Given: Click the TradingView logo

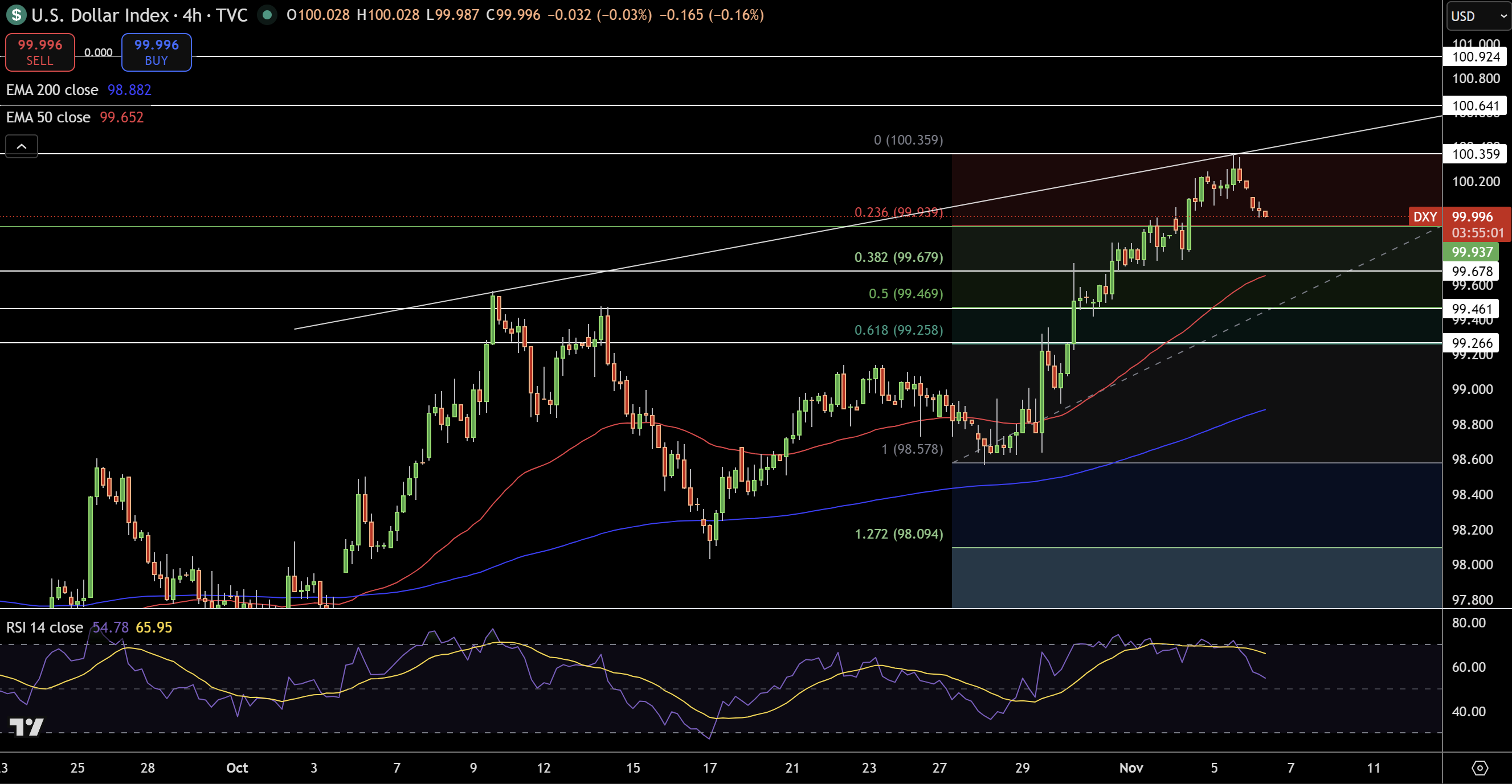Looking at the screenshot, I should [26, 726].
